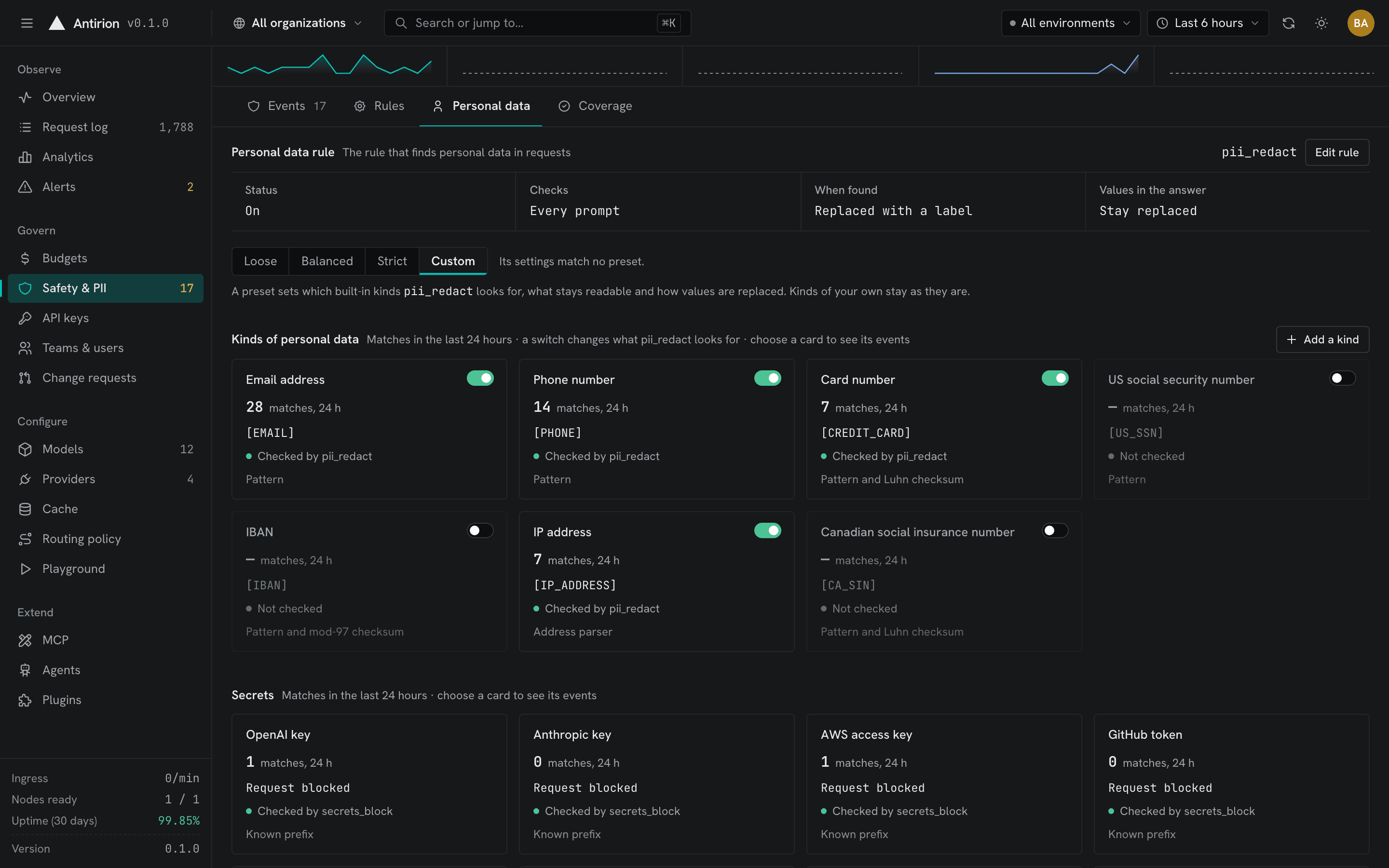Open the All environments dropdown
Image resolution: width=1389 pixels, height=868 pixels.
1071,23
